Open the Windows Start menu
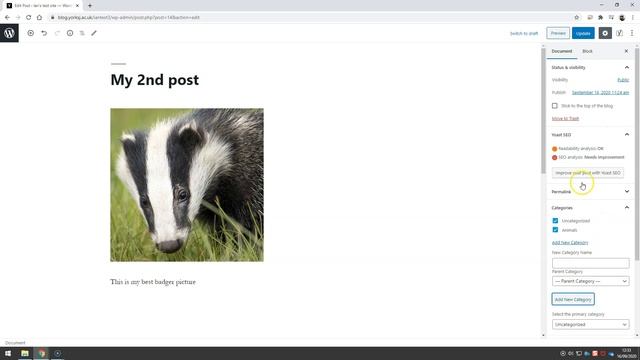The image size is (640, 360). 8,353
